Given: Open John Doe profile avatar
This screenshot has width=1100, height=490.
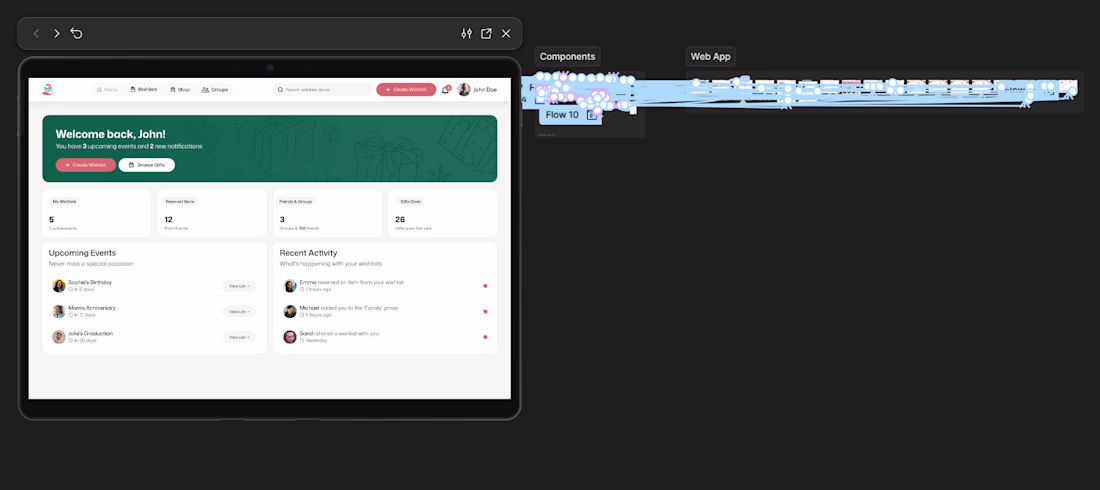Looking at the screenshot, I should (464, 90).
